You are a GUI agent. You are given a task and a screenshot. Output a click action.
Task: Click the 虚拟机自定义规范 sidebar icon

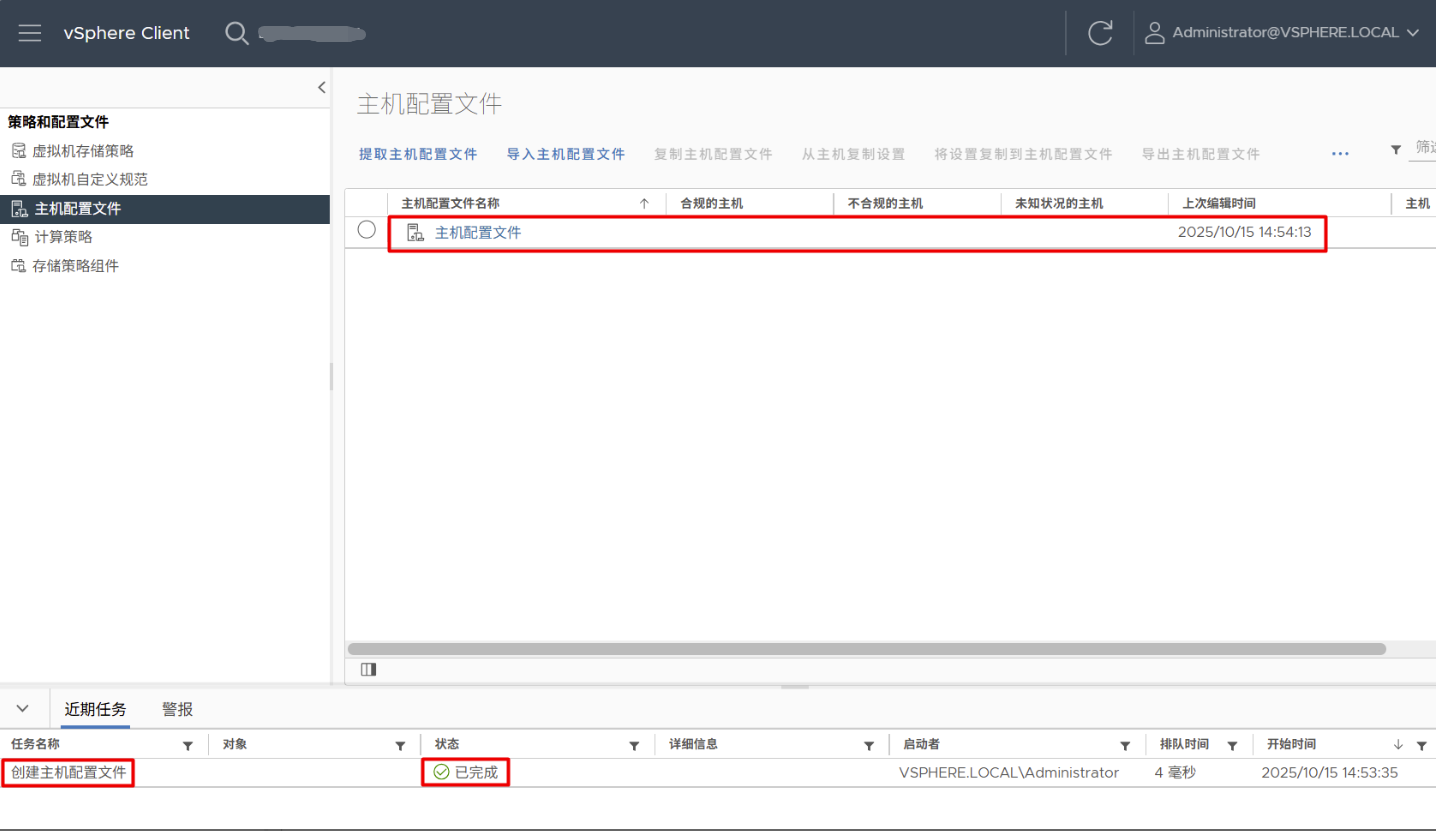point(18,179)
